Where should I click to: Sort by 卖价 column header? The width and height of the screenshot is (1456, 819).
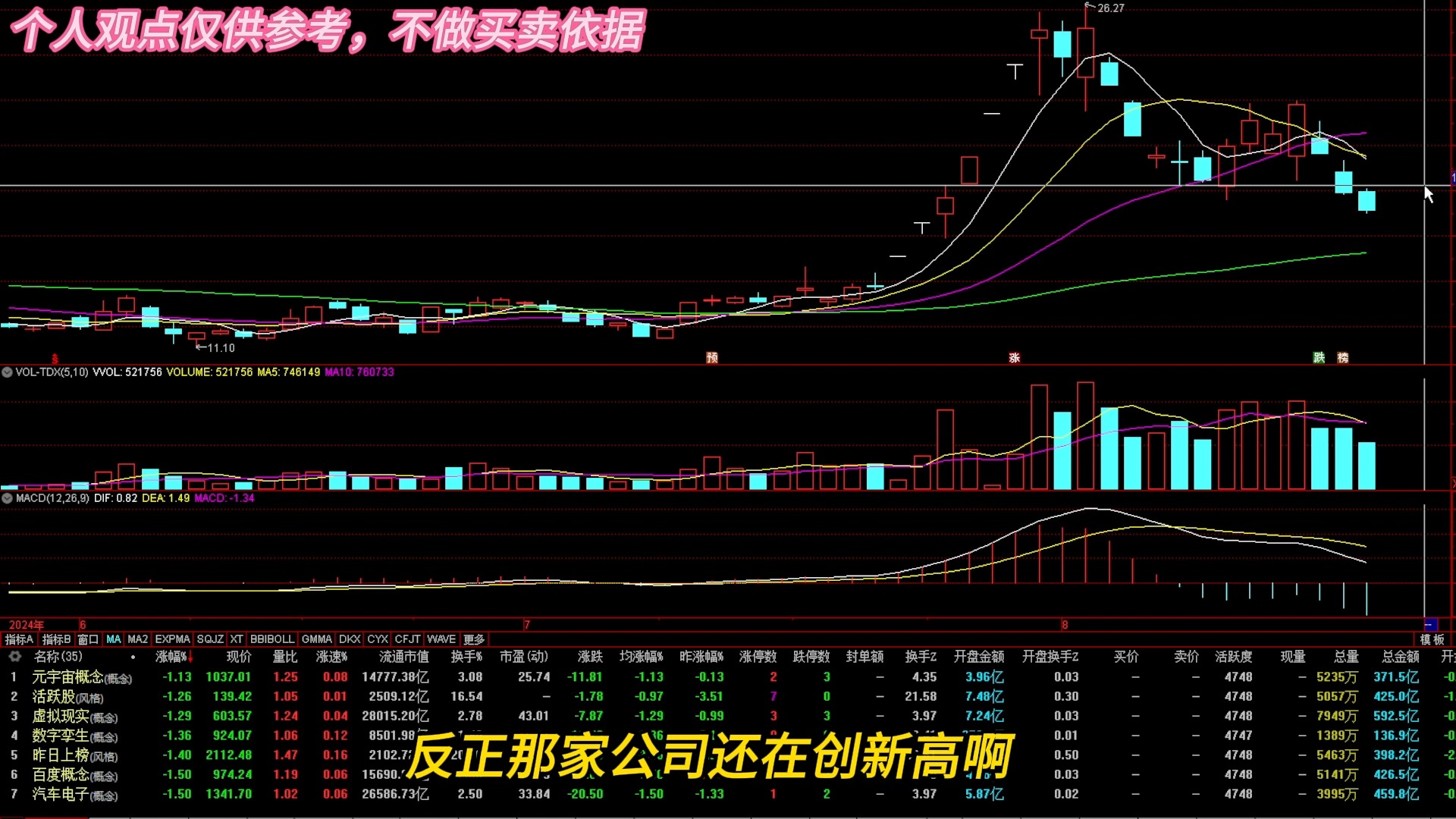click(1187, 657)
